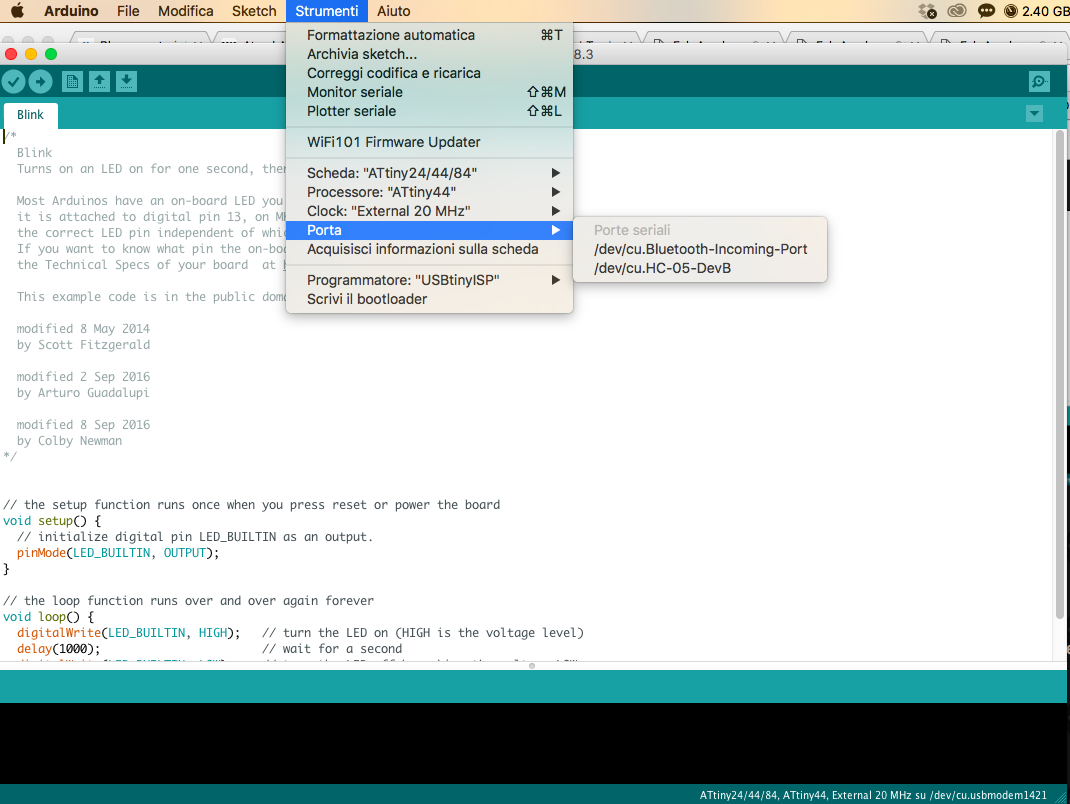
Task: Open Plotter seriale from the menu
Action: pos(429,111)
